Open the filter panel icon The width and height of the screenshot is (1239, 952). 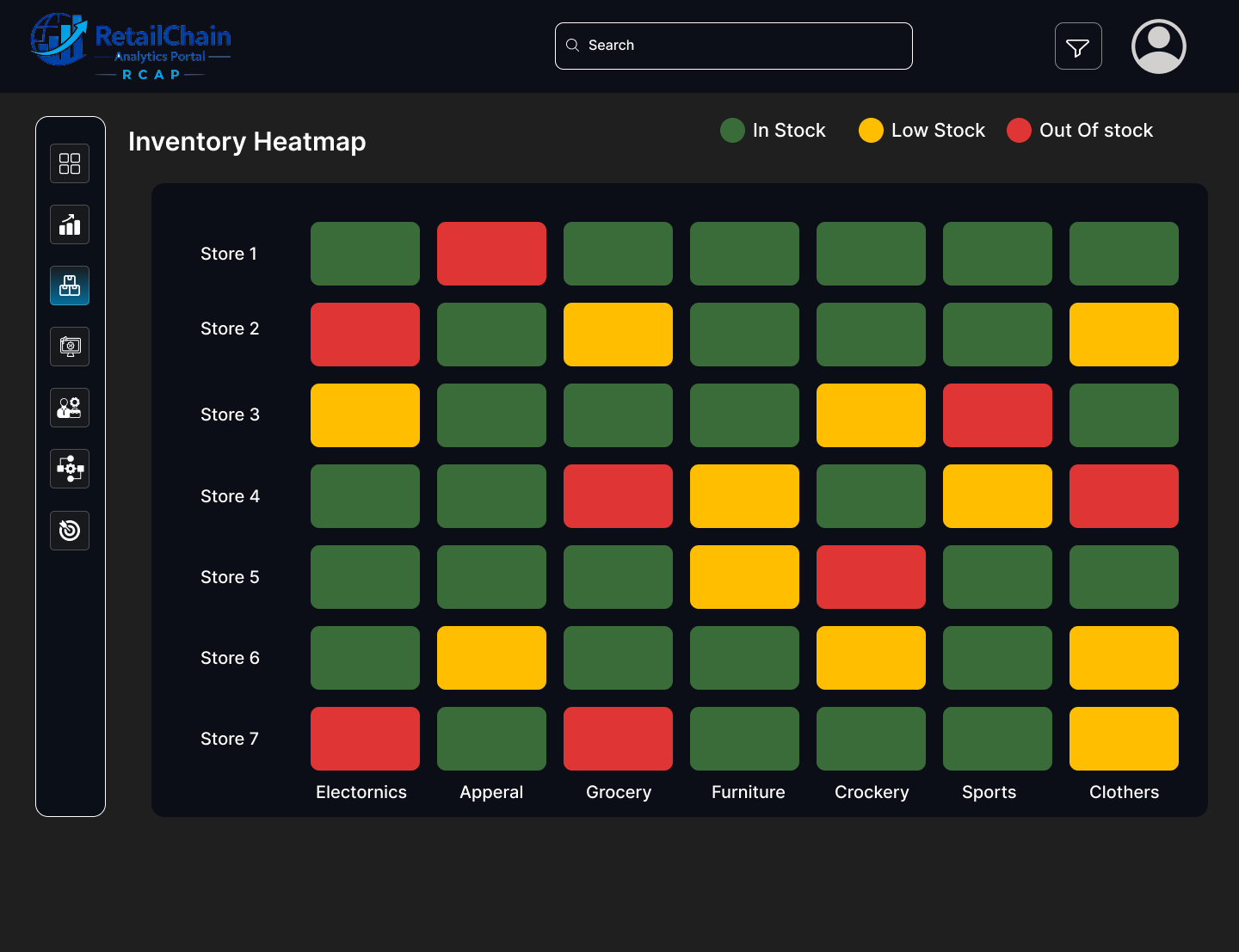tap(1078, 46)
